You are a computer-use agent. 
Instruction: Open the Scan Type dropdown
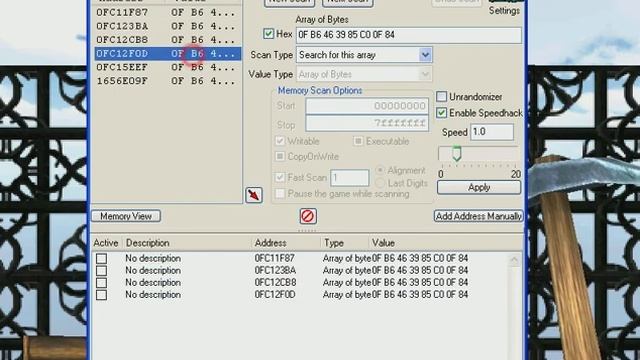[x=425, y=55]
